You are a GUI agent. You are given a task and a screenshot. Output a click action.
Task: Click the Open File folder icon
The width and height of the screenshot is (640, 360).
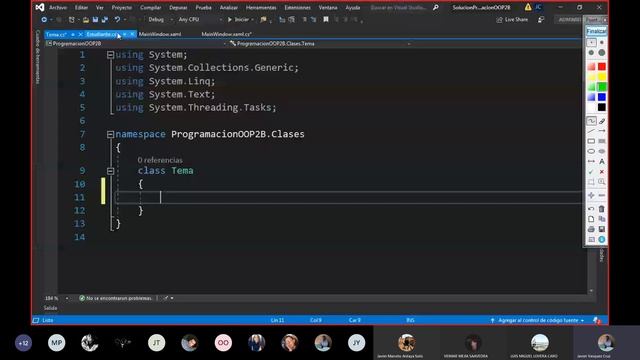pos(86,20)
